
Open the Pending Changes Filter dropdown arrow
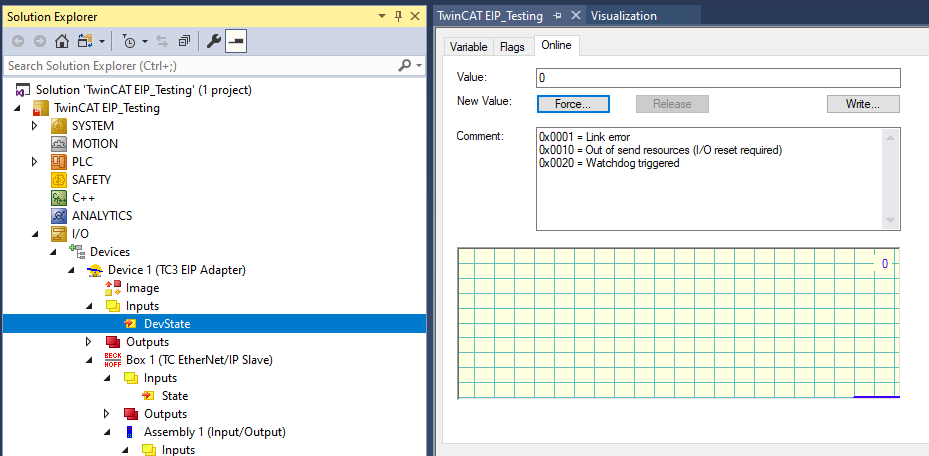pyautogui.click(x=145, y=41)
